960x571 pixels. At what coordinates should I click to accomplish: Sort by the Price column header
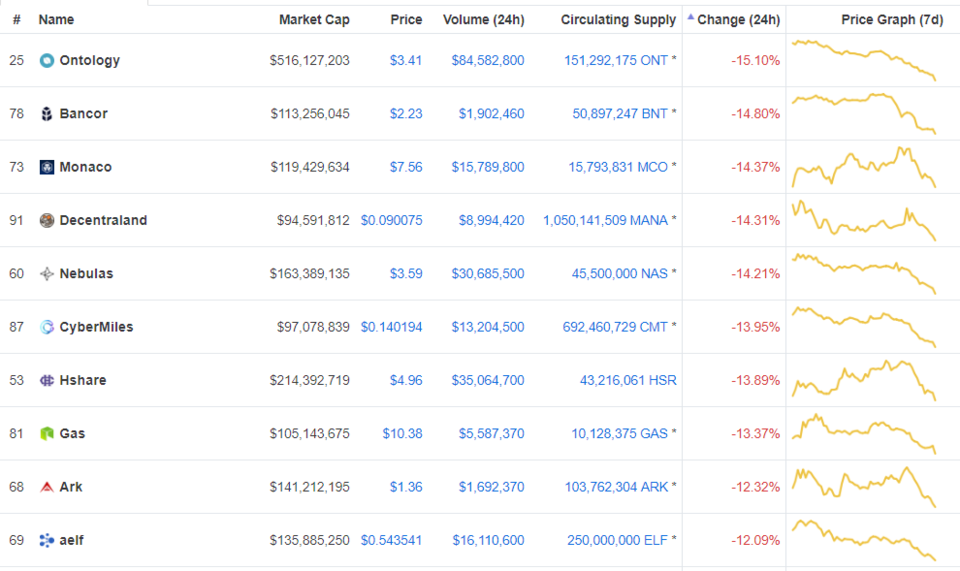(406, 20)
